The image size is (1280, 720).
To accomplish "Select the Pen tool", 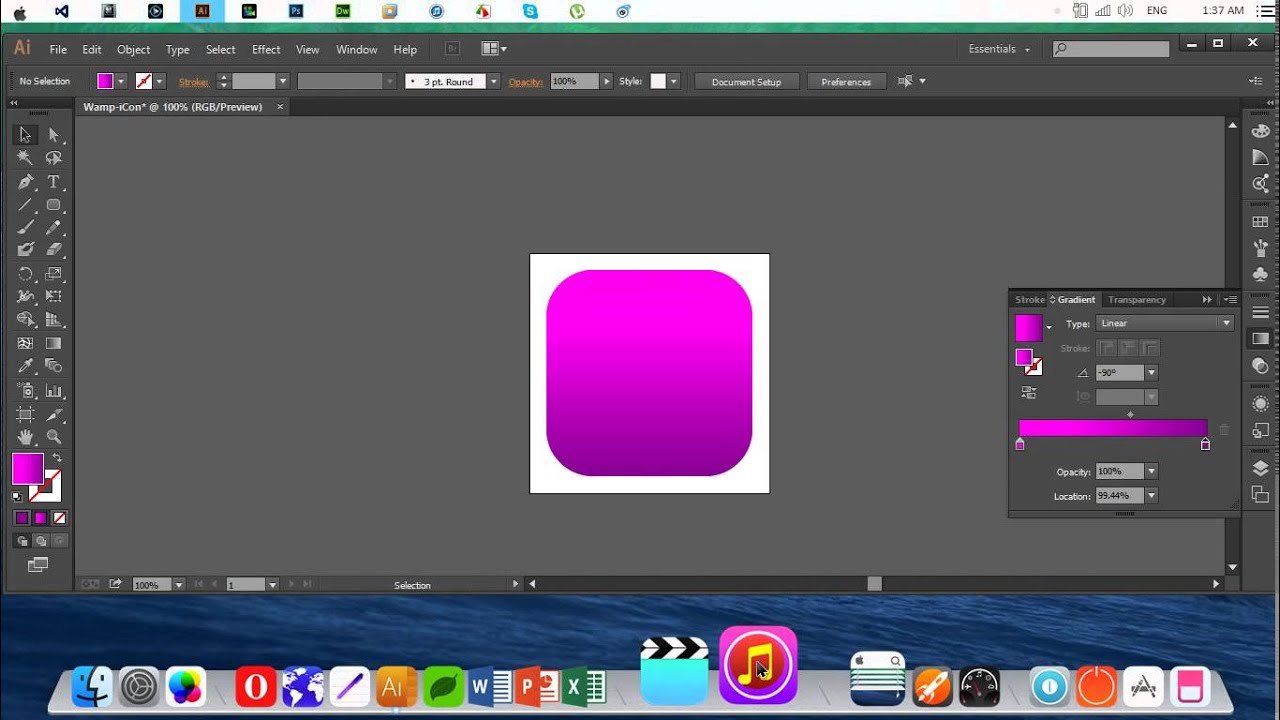I will (x=25, y=181).
